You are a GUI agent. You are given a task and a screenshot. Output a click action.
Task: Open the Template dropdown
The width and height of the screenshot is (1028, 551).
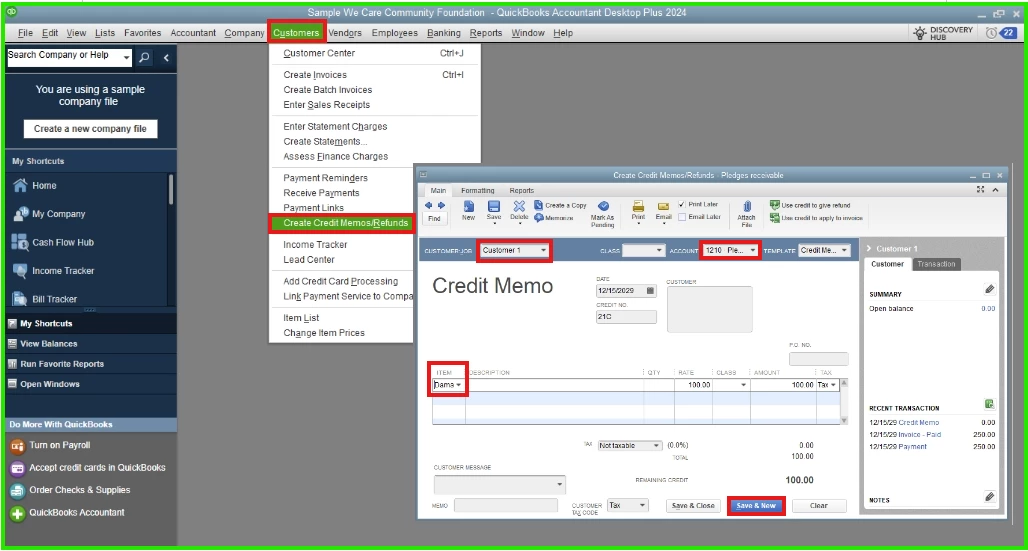pyautogui.click(x=844, y=251)
